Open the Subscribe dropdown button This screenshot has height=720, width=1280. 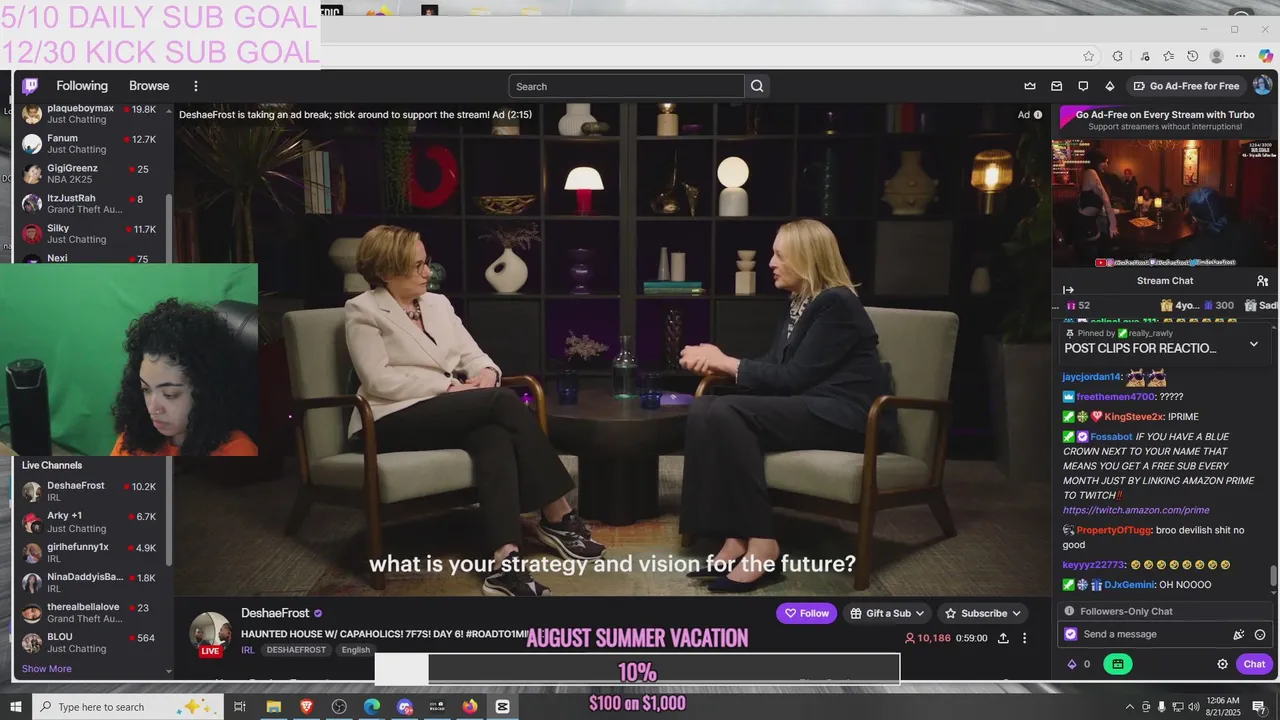(x=982, y=613)
